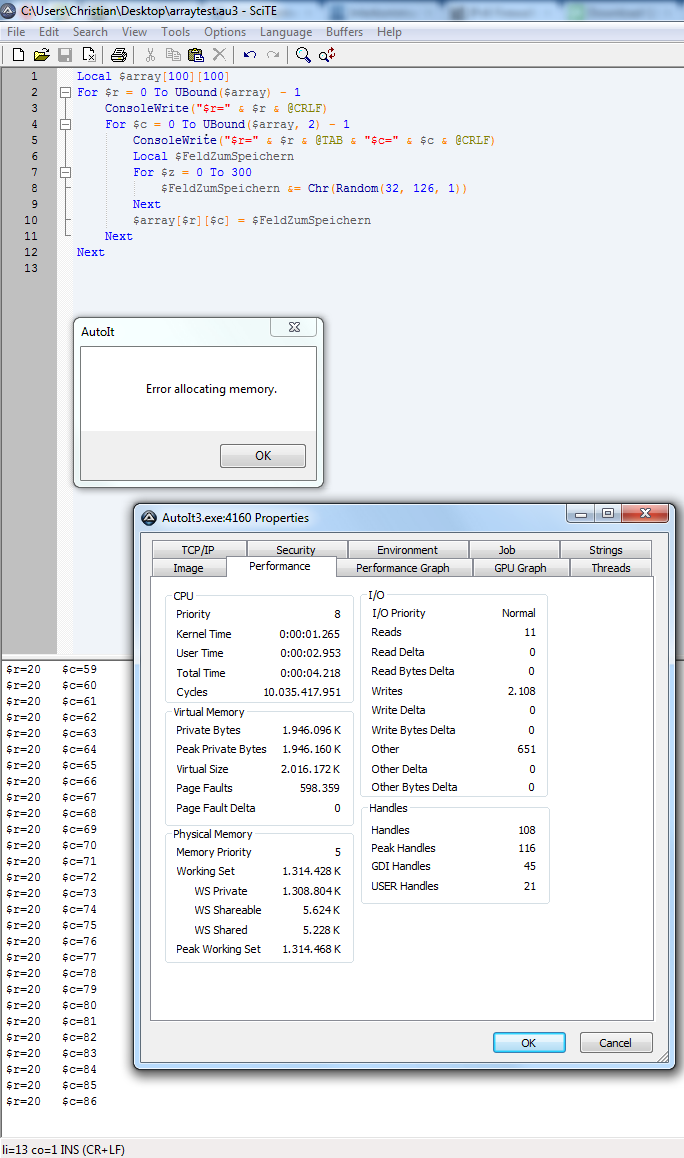Switch to the Performance Graph tab

click(x=402, y=568)
